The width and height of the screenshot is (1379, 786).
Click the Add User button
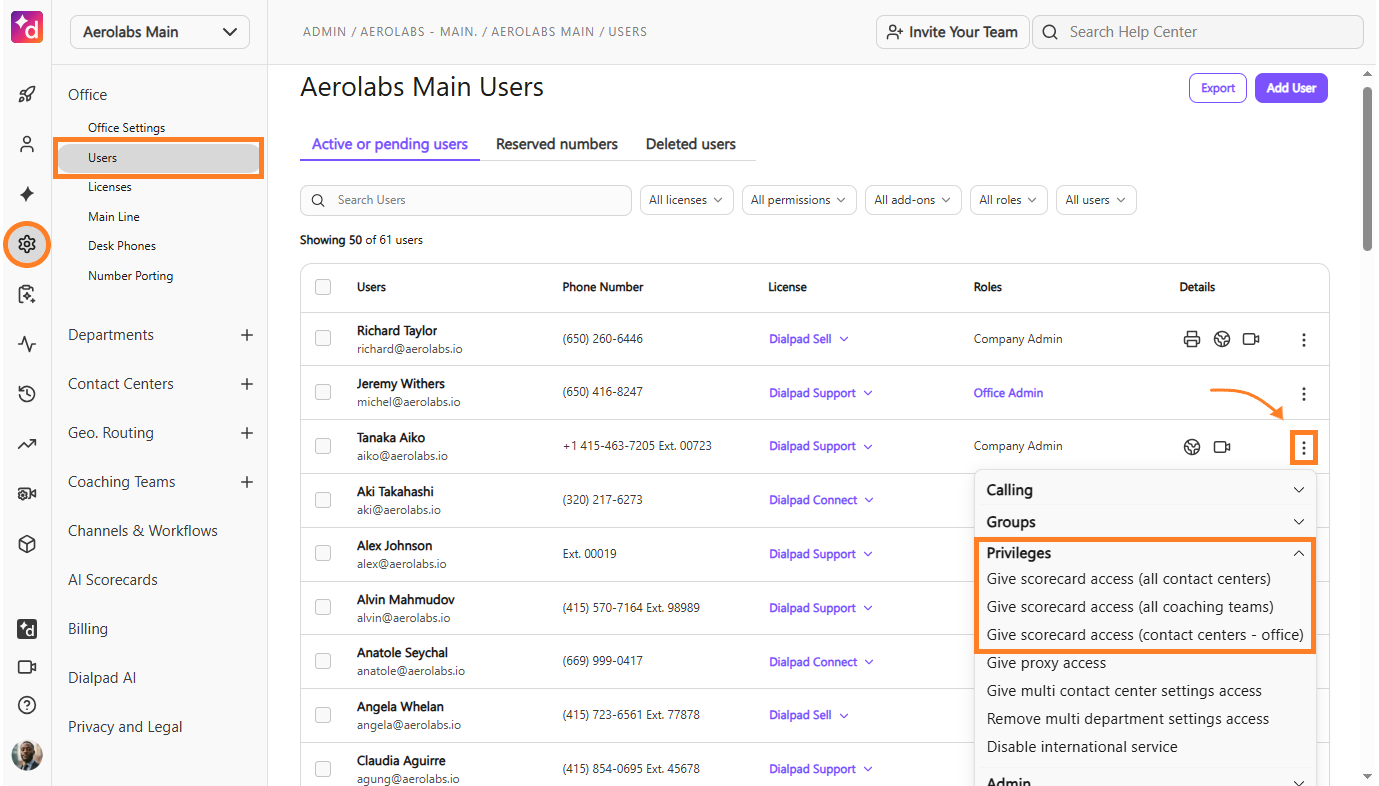click(x=1291, y=88)
